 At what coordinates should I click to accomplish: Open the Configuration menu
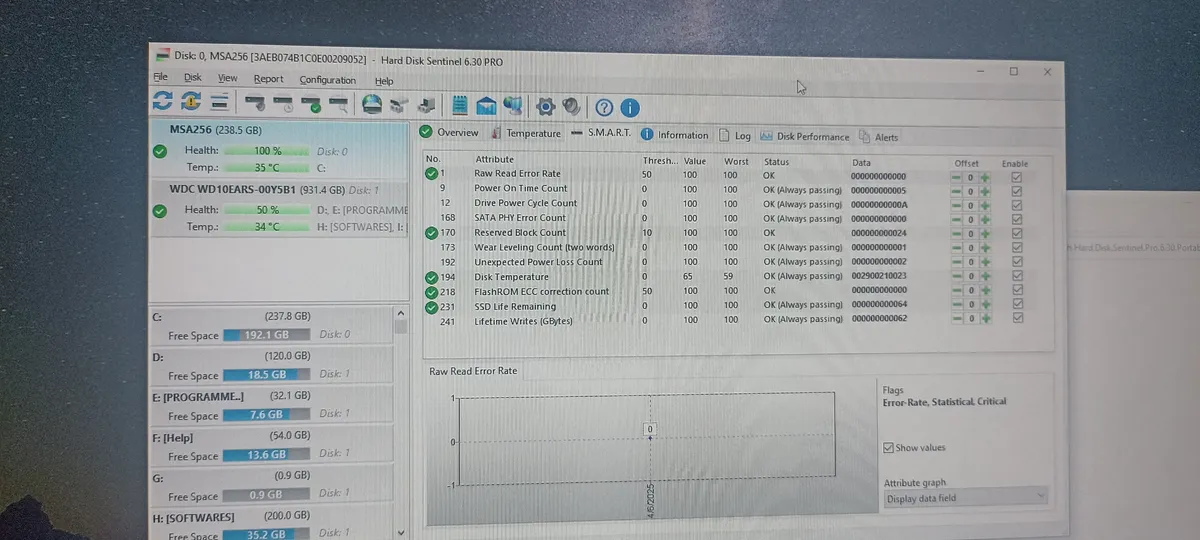[x=327, y=80]
